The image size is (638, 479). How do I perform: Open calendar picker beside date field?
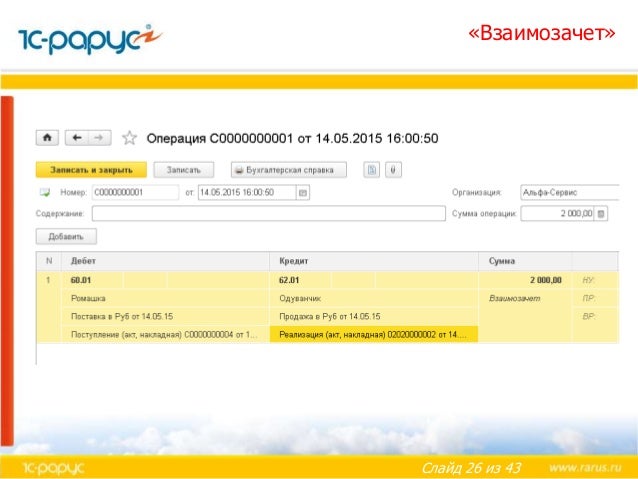pyautogui.click(x=303, y=192)
